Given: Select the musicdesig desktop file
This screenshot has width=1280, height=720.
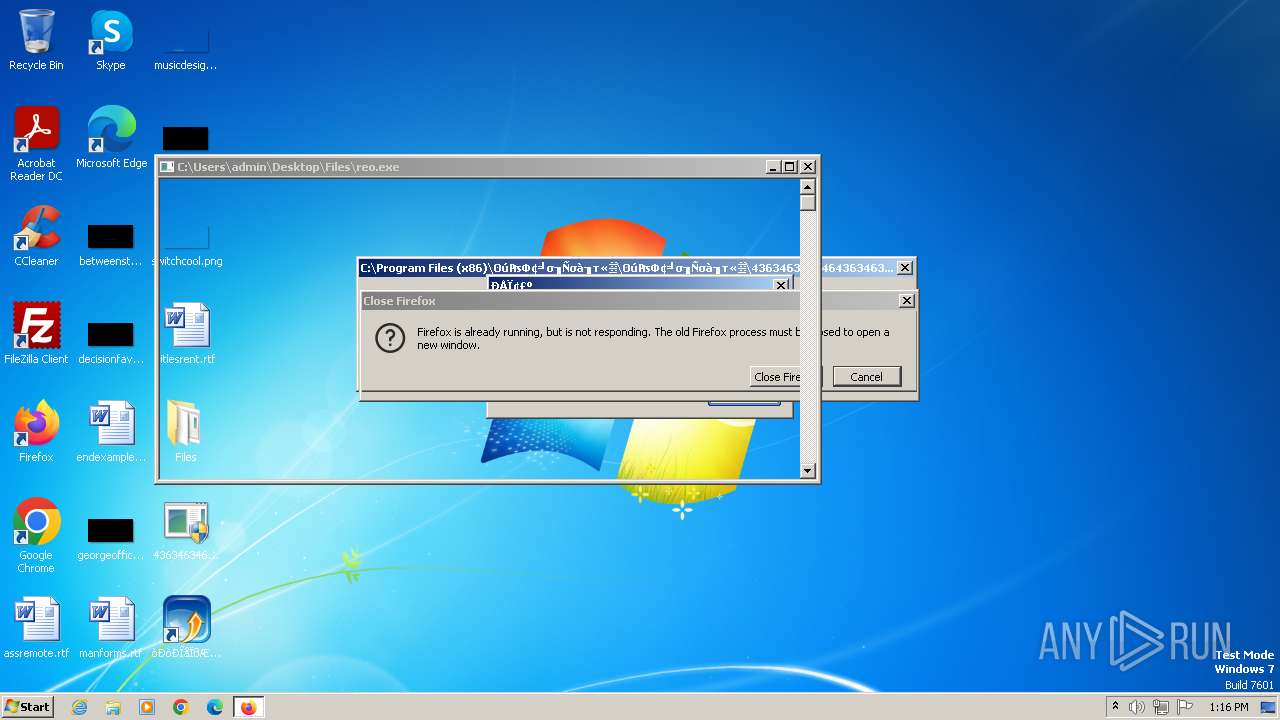Looking at the screenshot, I should (x=185, y=45).
